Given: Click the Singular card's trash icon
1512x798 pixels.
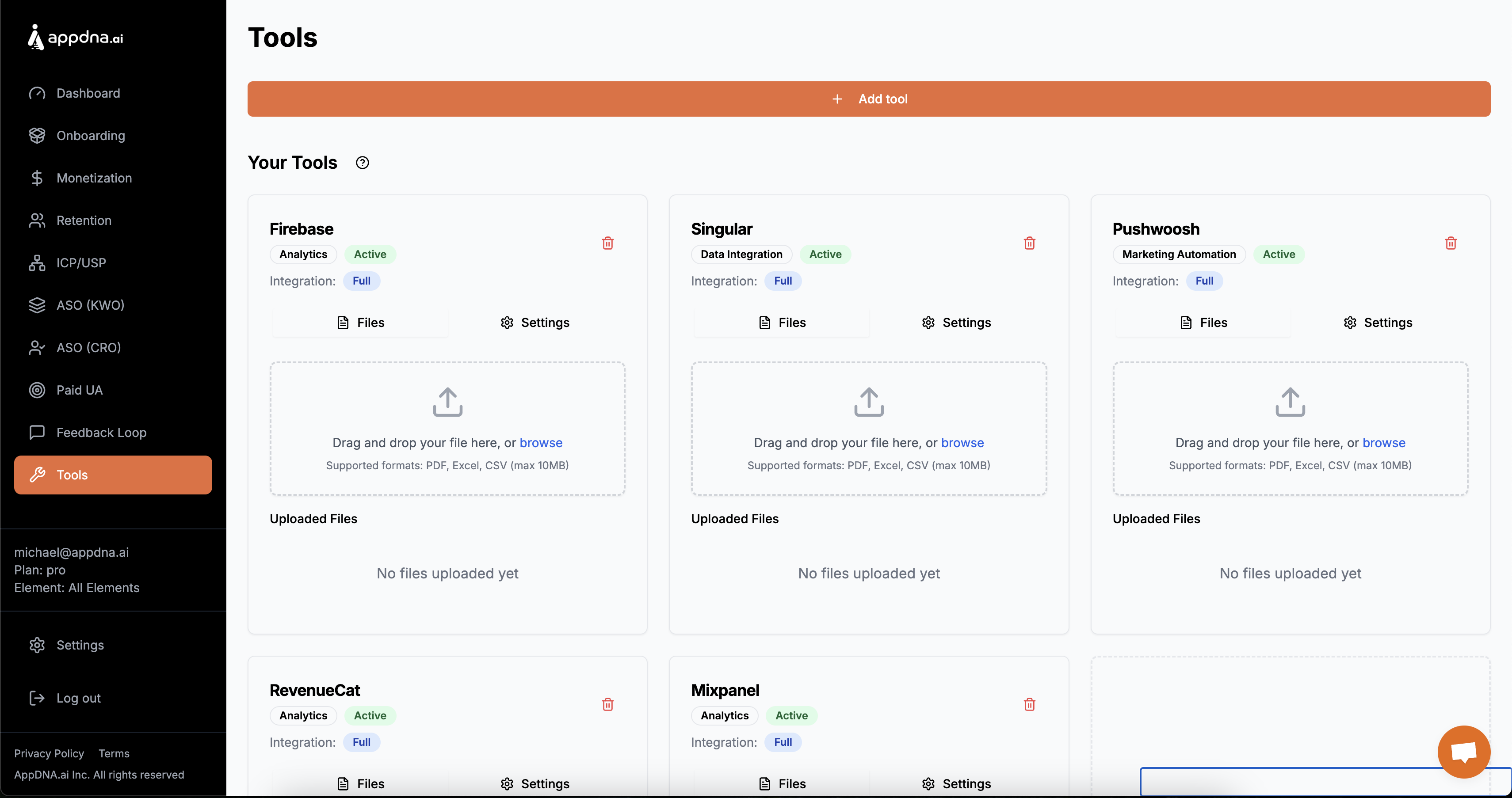Looking at the screenshot, I should 1029,243.
